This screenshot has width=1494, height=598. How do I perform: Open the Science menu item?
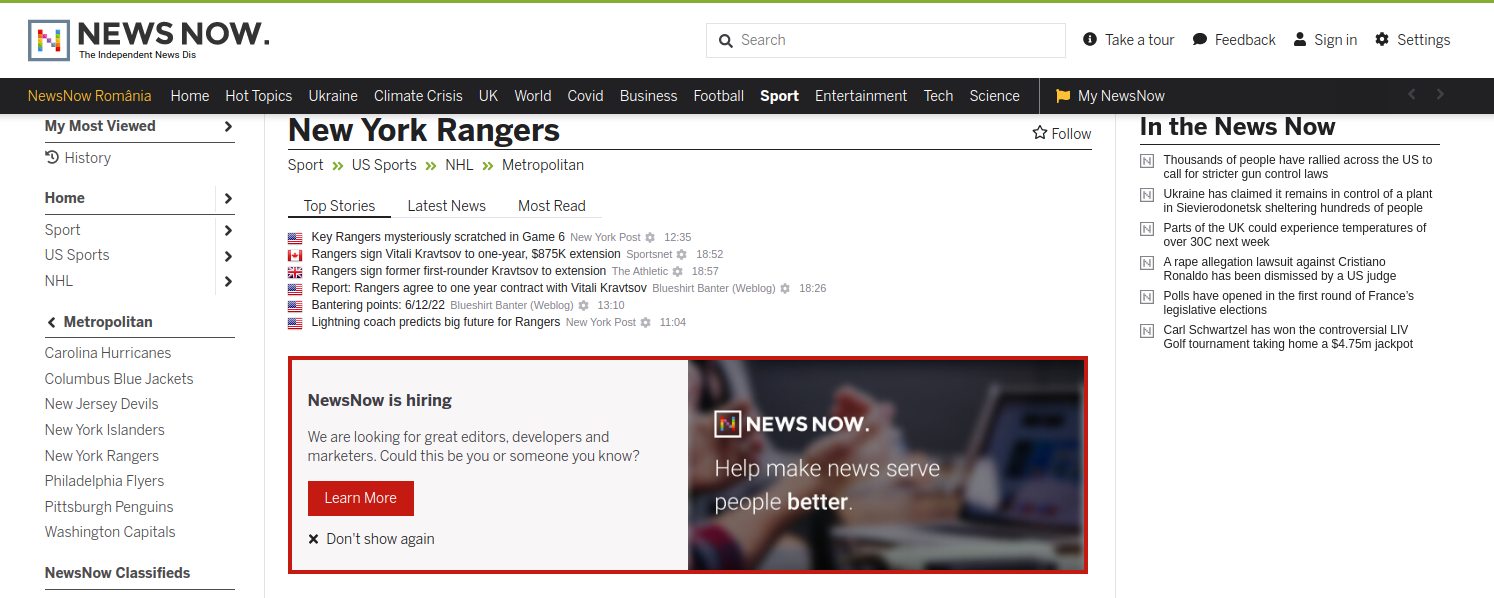click(995, 96)
